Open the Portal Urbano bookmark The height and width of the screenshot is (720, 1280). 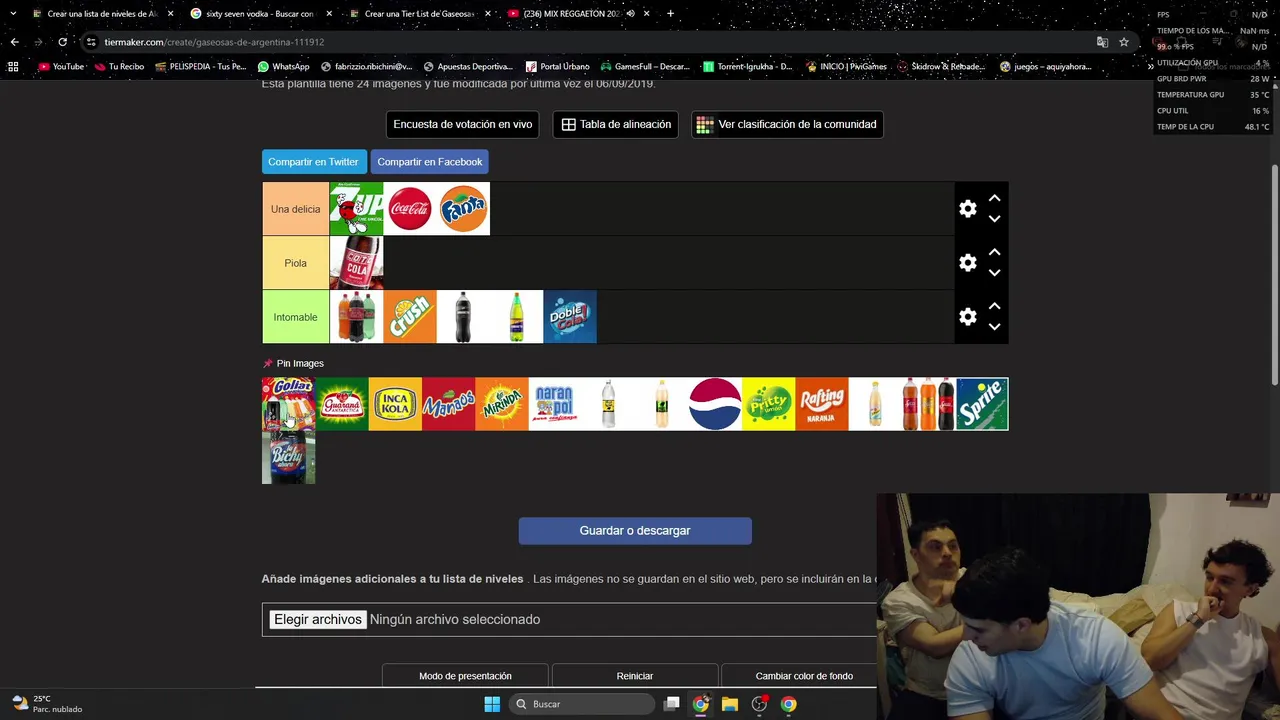558,67
